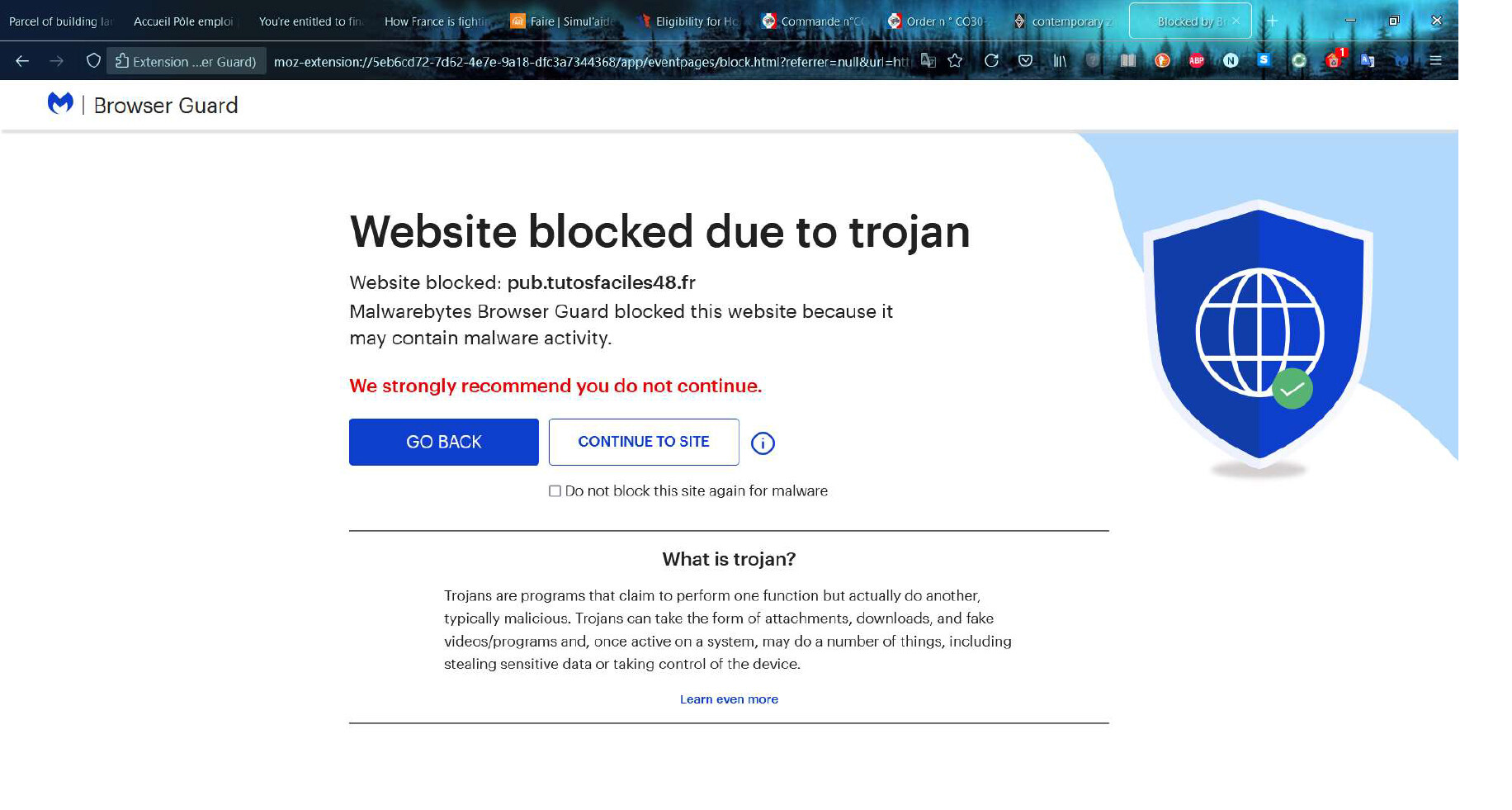Switch to 'Parcel of building' tab
Image resolution: width=1512 pixels, height=810 pixels.
(x=60, y=21)
